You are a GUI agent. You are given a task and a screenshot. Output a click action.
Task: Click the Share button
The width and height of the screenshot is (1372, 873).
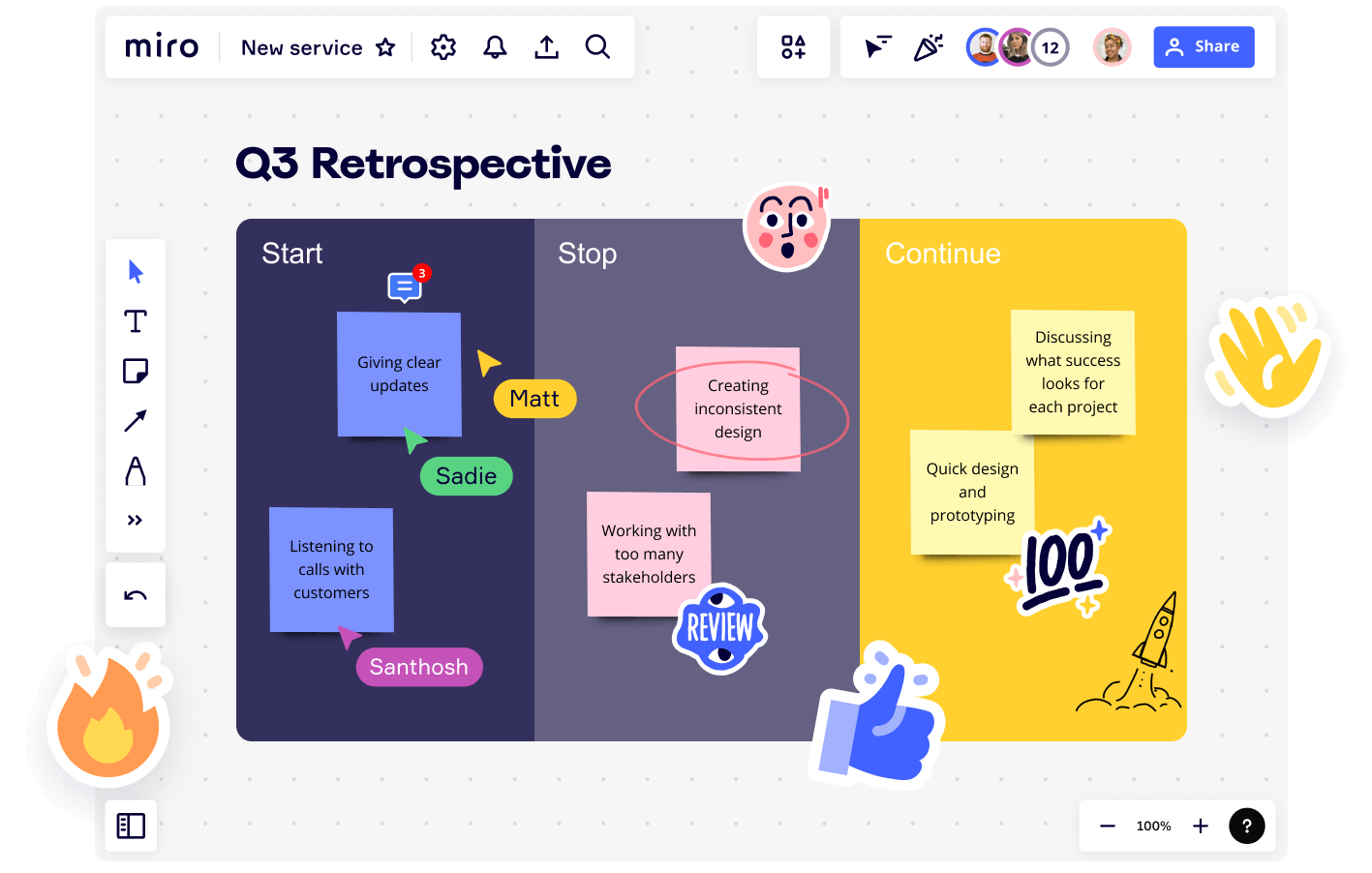coord(1204,46)
